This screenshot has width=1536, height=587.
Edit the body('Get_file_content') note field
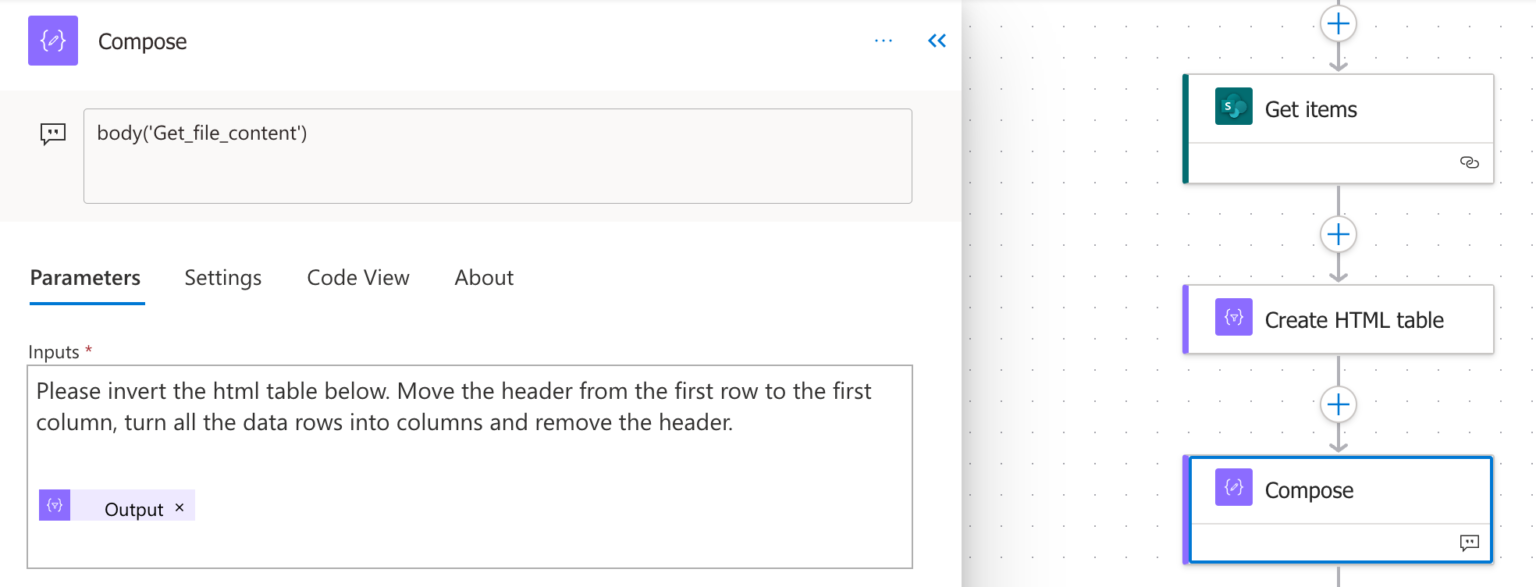(497, 156)
